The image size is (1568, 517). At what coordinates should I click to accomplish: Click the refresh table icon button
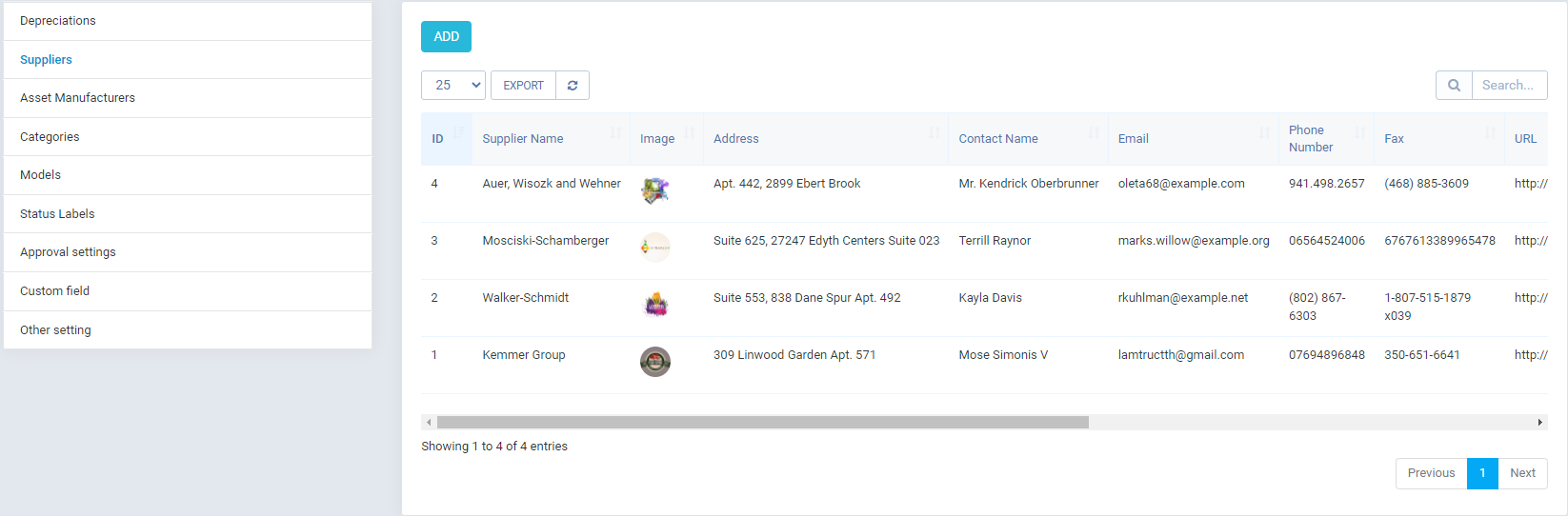[x=573, y=86]
